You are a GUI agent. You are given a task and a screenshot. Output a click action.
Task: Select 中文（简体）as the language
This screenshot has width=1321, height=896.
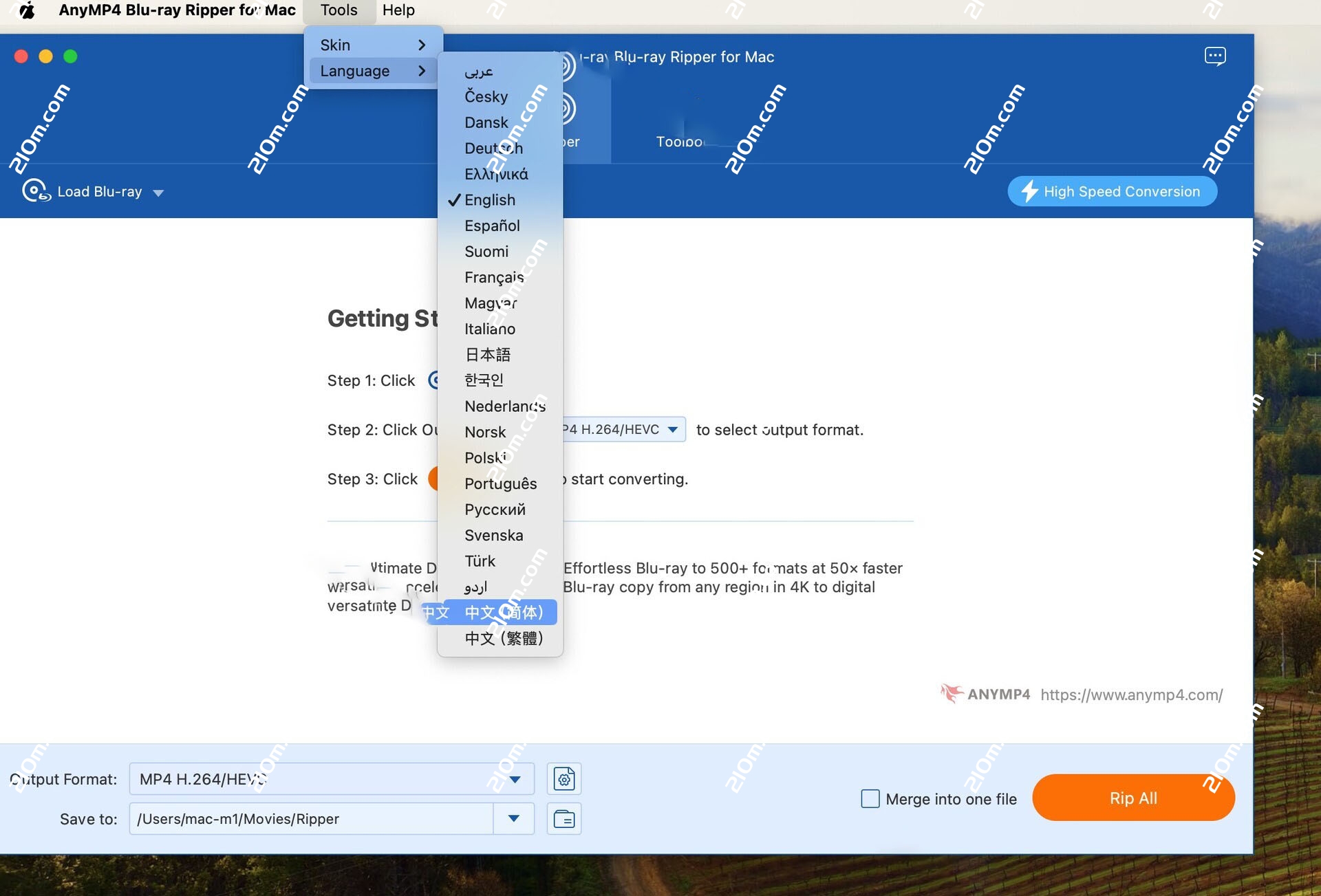click(x=504, y=612)
